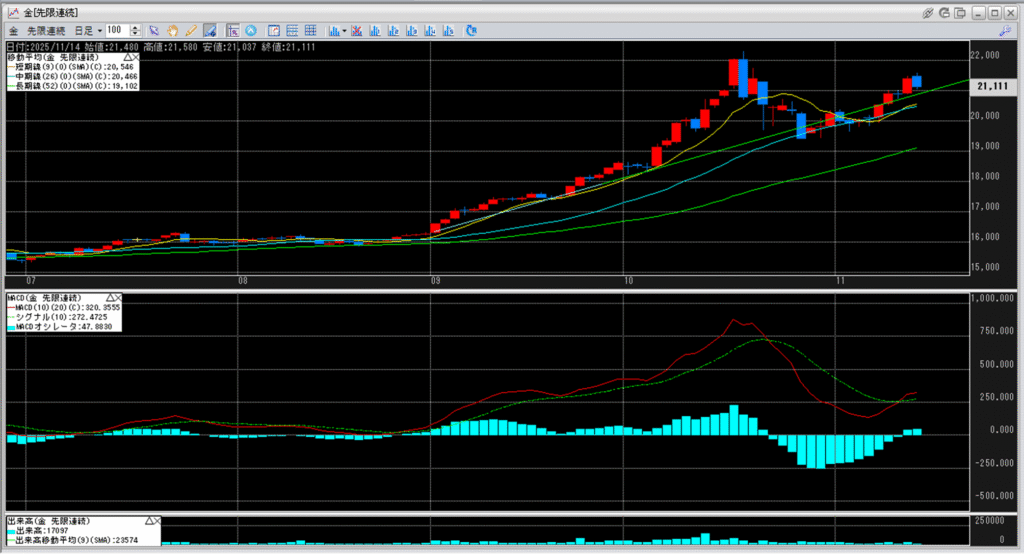Open the 日足 timeframe dropdown
This screenshot has width=1024, height=554.
click(x=90, y=31)
